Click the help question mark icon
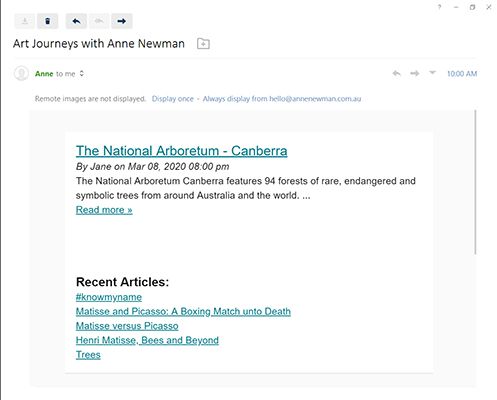The width and height of the screenshot is (497, 400). 439,7
